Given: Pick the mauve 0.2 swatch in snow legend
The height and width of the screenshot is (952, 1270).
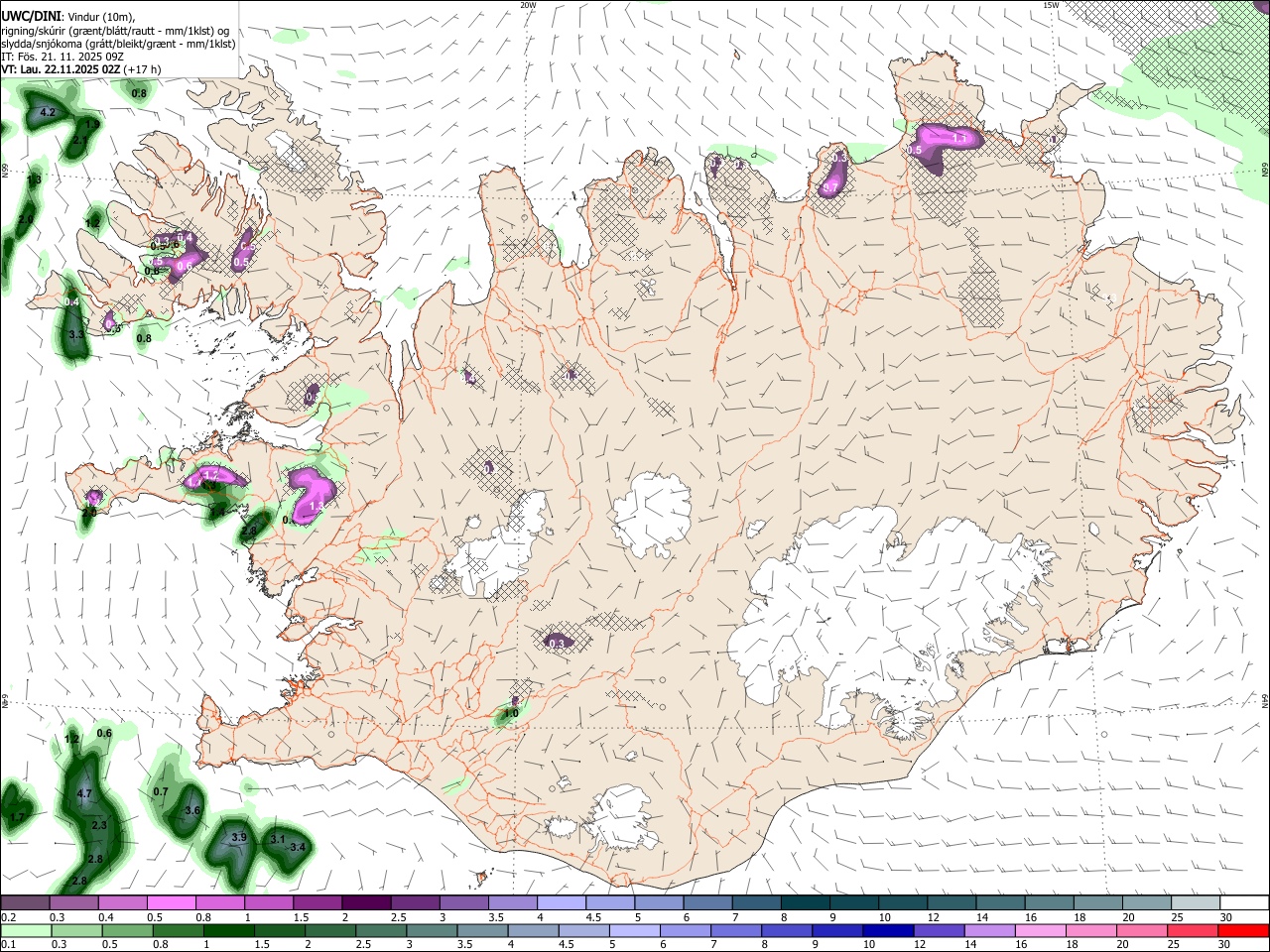Looking at the screenshot, I should [25, 903].
